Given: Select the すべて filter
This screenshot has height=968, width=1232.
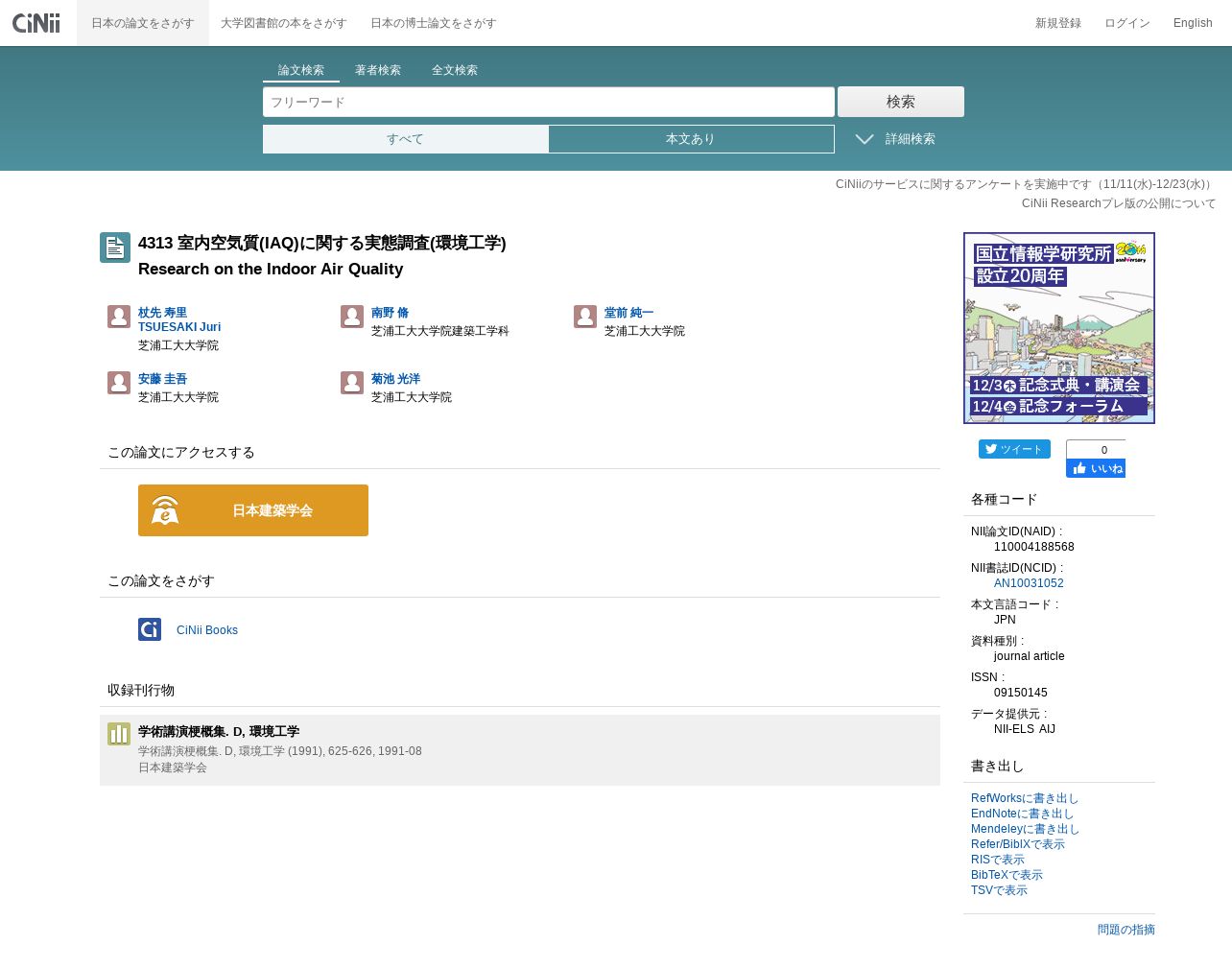Looking at the screenshot, I should (x=405, y=139).
